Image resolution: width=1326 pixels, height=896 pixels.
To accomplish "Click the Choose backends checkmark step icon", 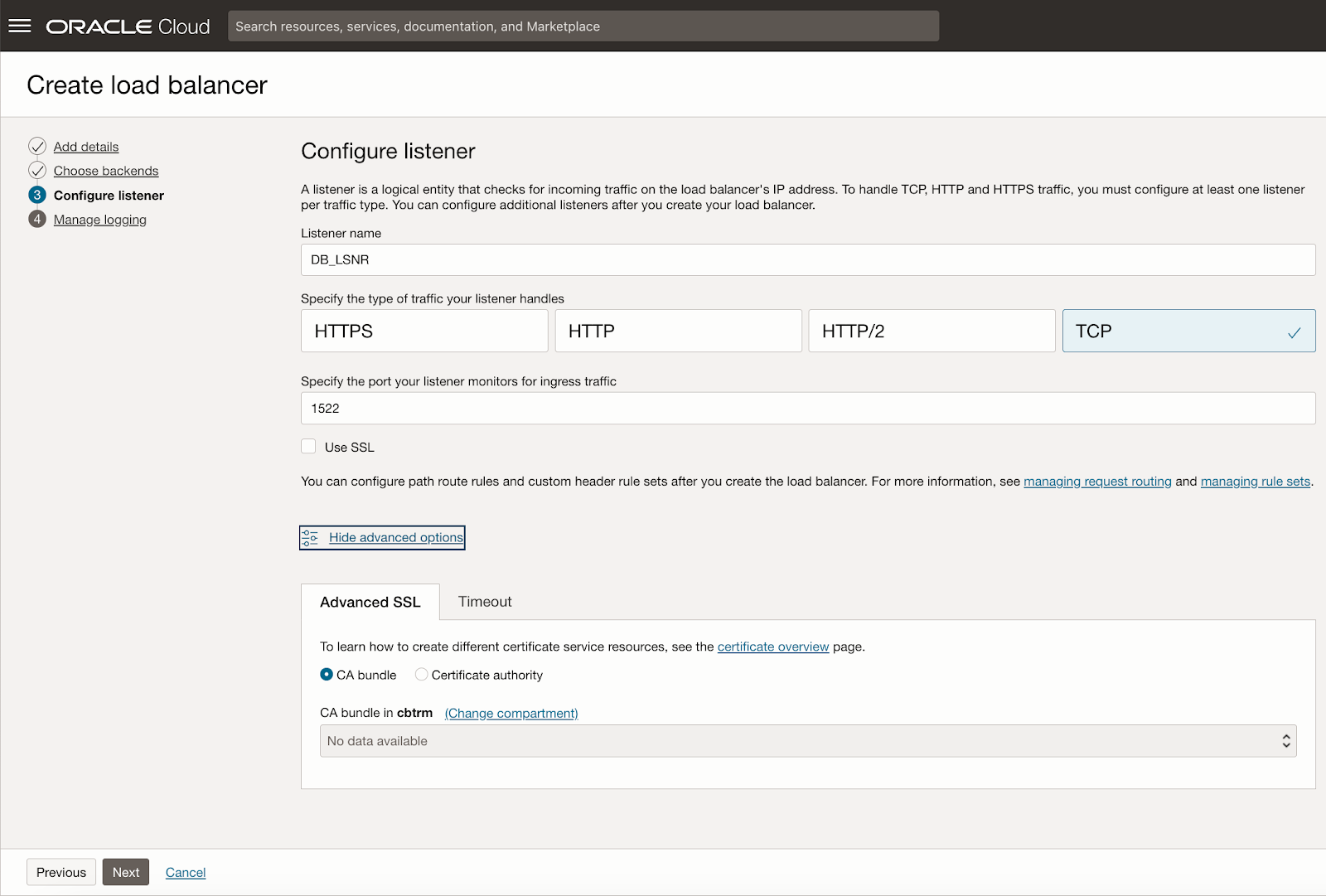I will point(37,171).
